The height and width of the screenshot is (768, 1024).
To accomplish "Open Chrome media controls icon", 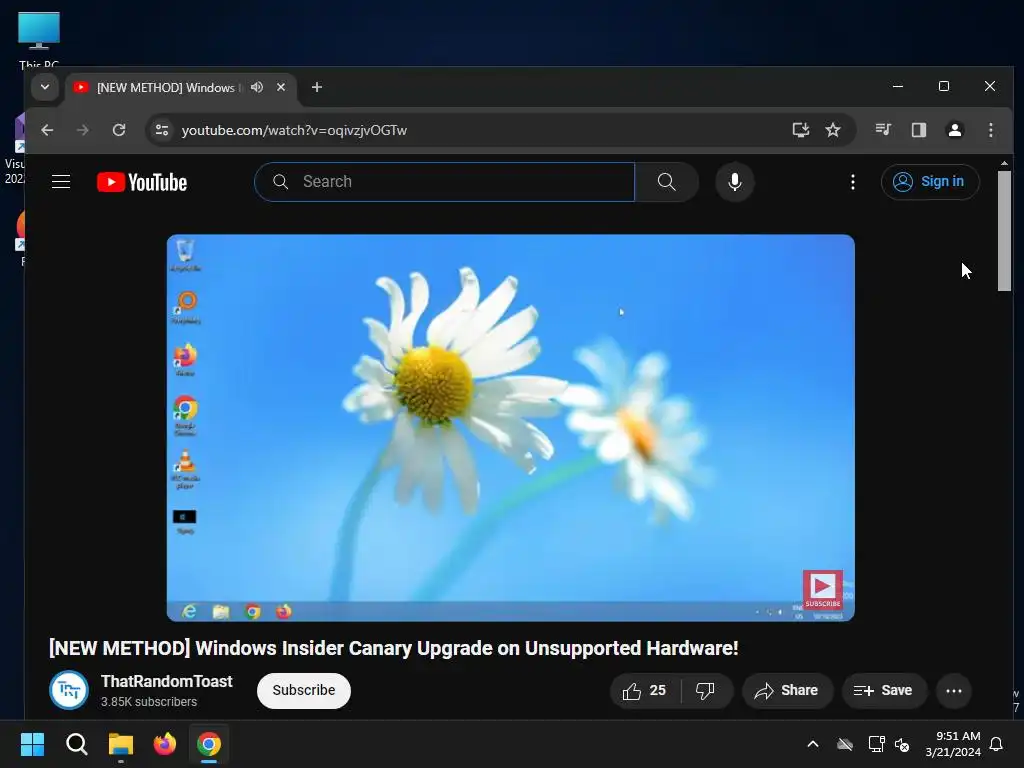I will coord(883,130).
